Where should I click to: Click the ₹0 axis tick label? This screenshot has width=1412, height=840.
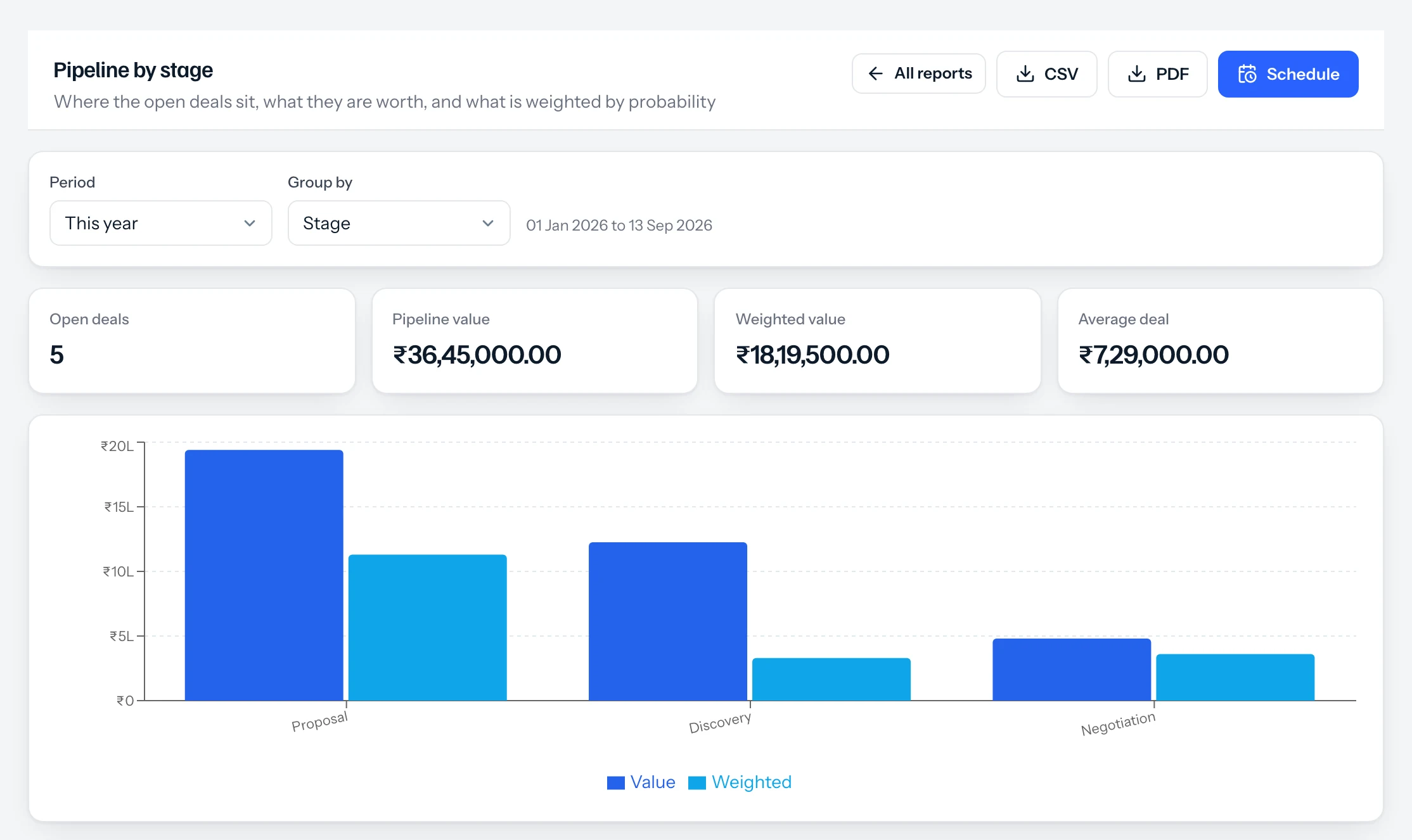[x=125, y=701]
